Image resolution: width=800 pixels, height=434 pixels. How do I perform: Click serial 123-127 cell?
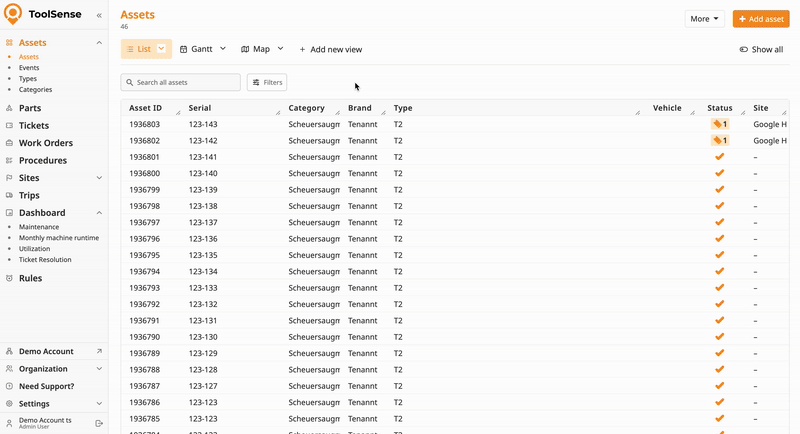pos(203,386)
